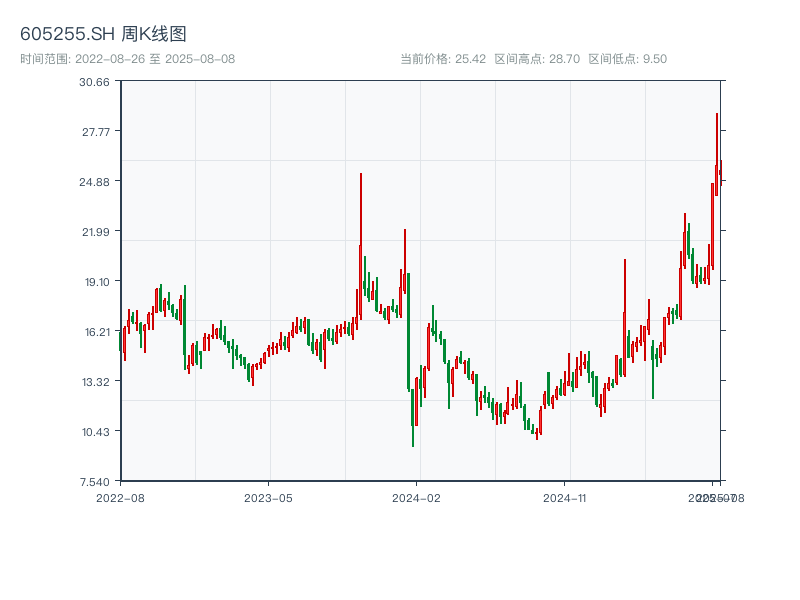The width and height of the screenshot is (800, 600).
Task: Click y-axis label 10.43
Action: pyautogui.click(x=96, y=432)
